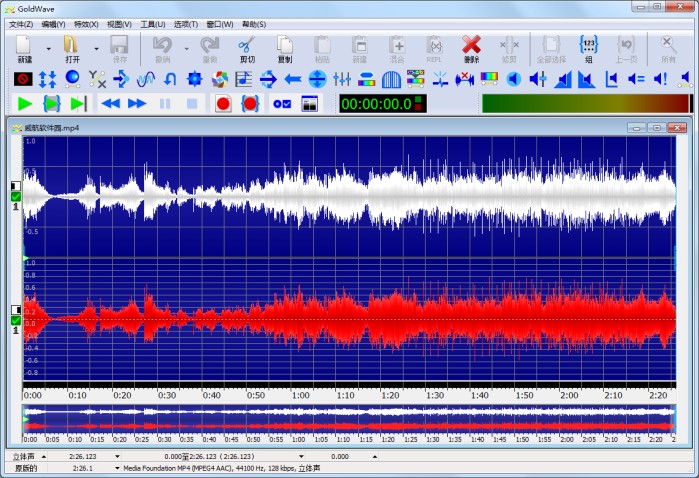This screenshot has width=699, height=478.
Task: Toggle the small square above the white channel checkbox
Action: (x=16, y=186)
